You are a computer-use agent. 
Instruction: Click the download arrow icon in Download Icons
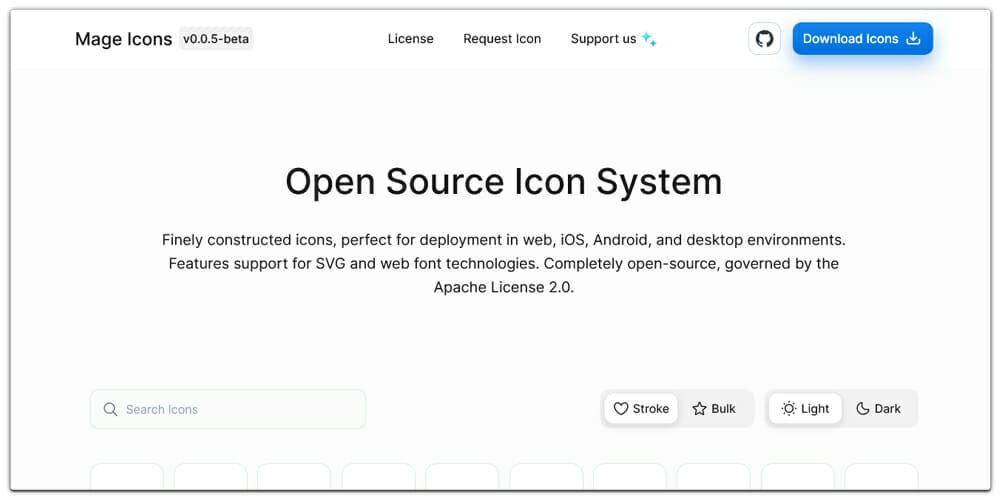click(x=913, y=39)
